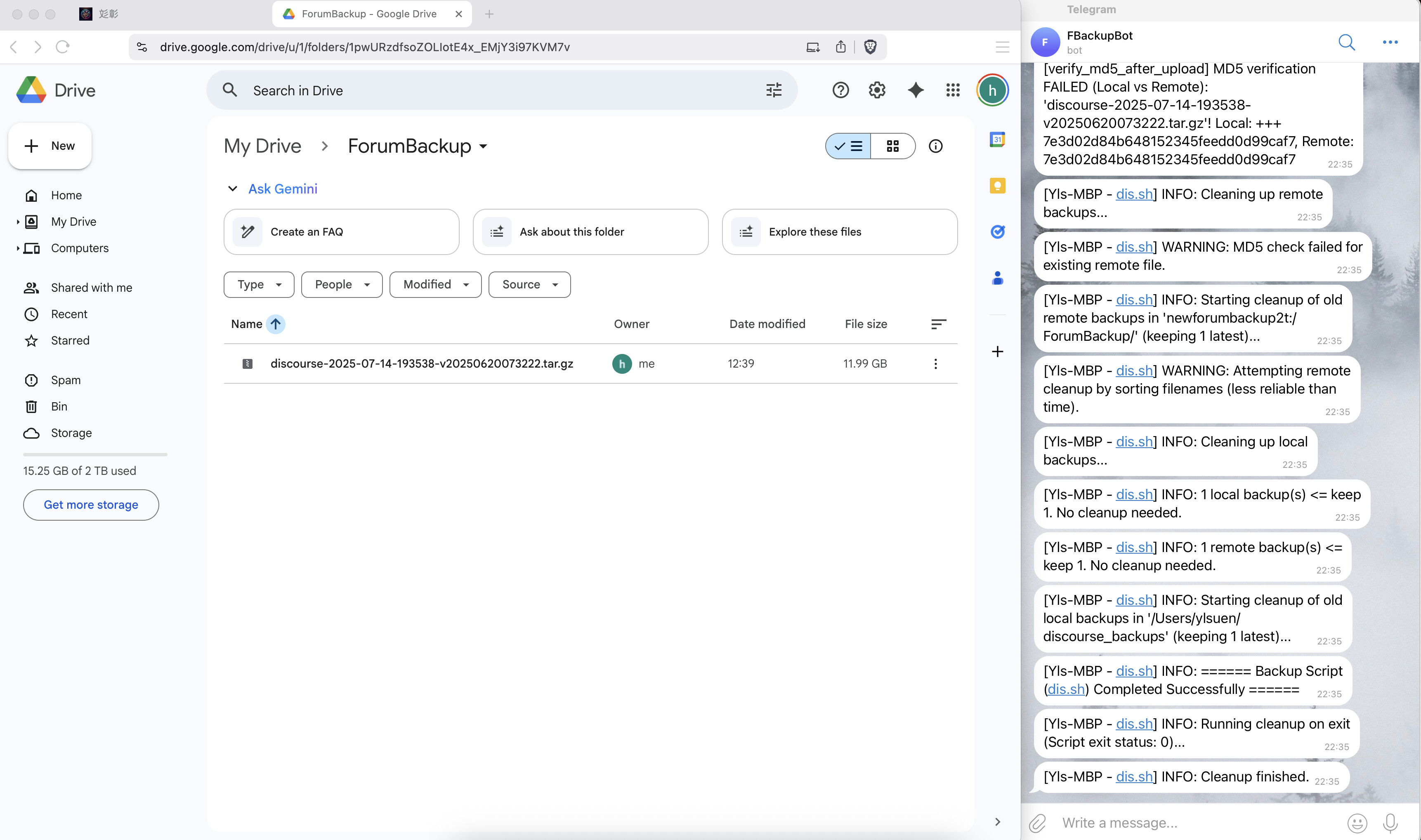Click the view details info icon

click(x=935, y=146)
